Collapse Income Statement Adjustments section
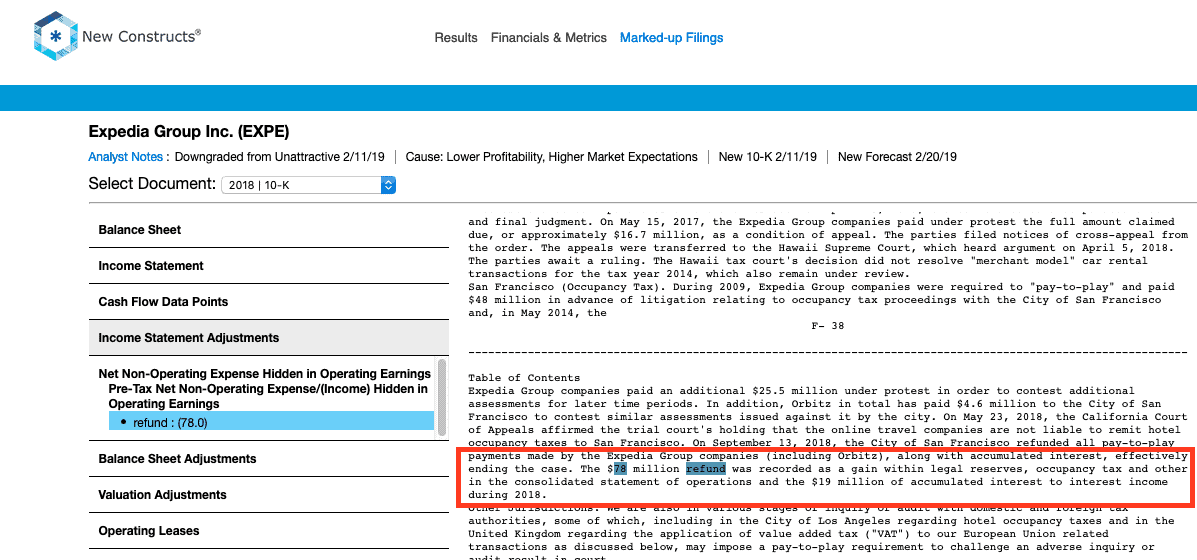1197x560 pixels. tap(269, 337)
